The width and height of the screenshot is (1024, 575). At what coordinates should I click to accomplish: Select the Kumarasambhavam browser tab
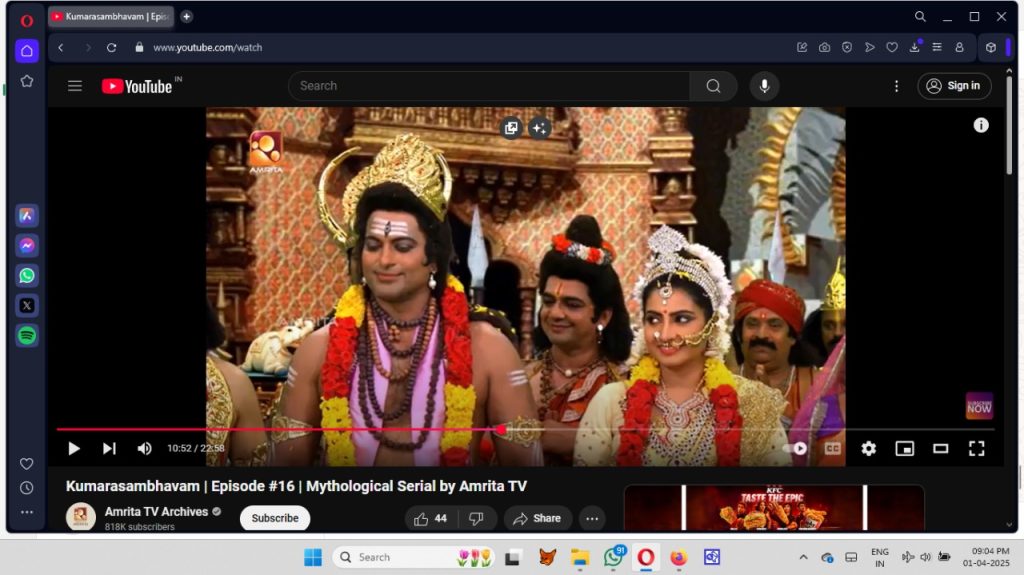coord(111,17)
